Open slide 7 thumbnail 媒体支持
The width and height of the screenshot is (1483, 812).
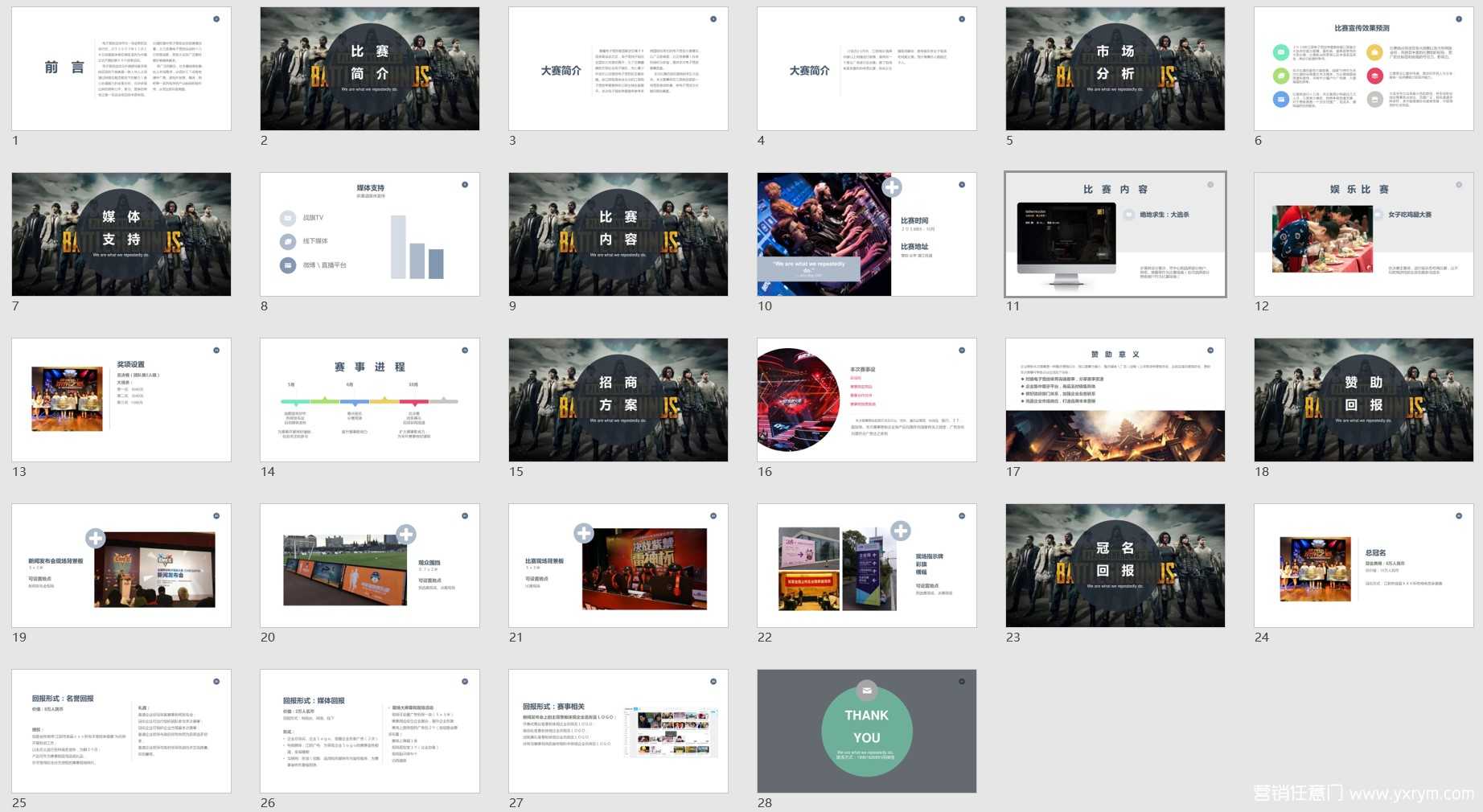click(121, 234)
